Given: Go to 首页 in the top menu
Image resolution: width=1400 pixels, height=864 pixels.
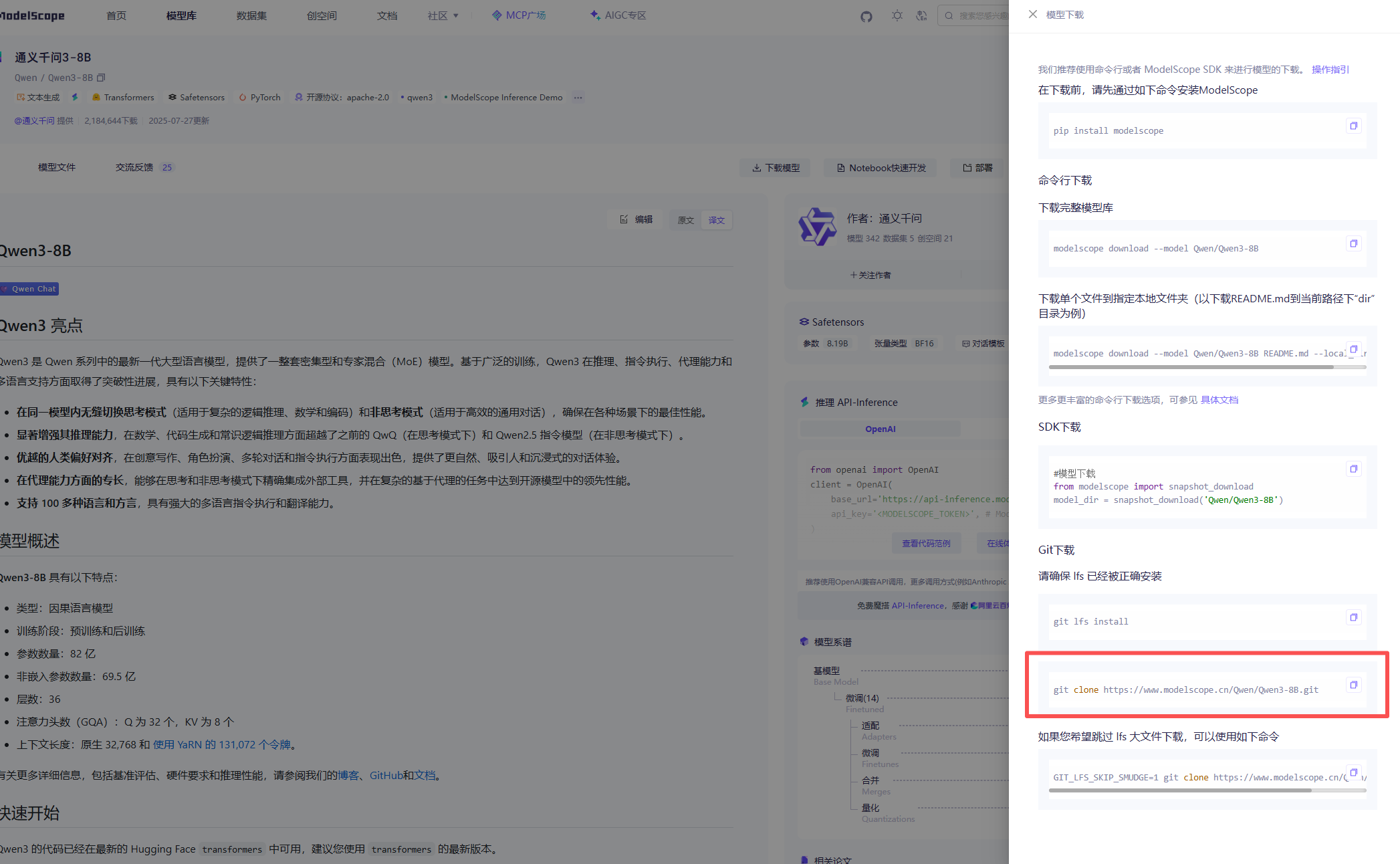Looking at the screenshot, I should 116,15.
